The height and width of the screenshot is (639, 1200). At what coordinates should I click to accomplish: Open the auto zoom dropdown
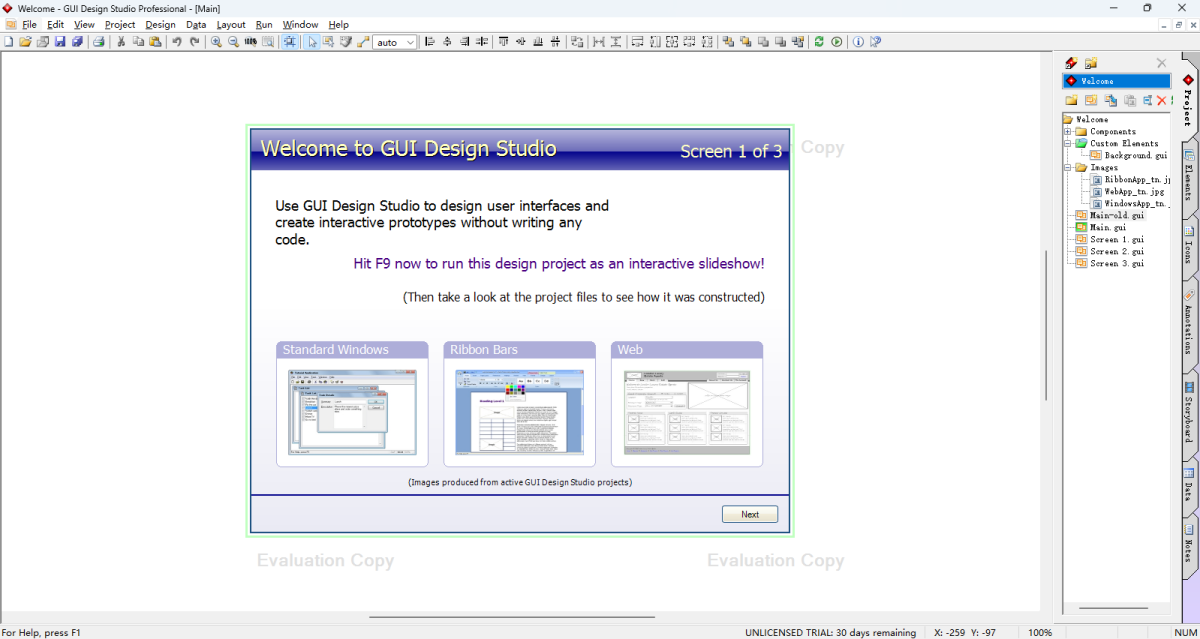point(410,43)
